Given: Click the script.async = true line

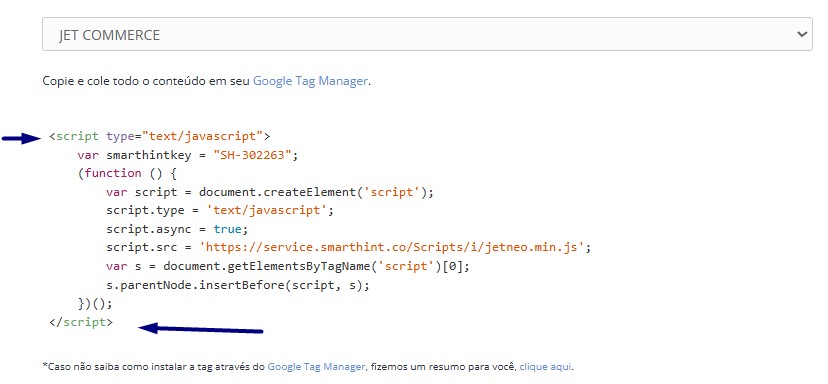Looking at the screenshot, I should tap(177, 229).
